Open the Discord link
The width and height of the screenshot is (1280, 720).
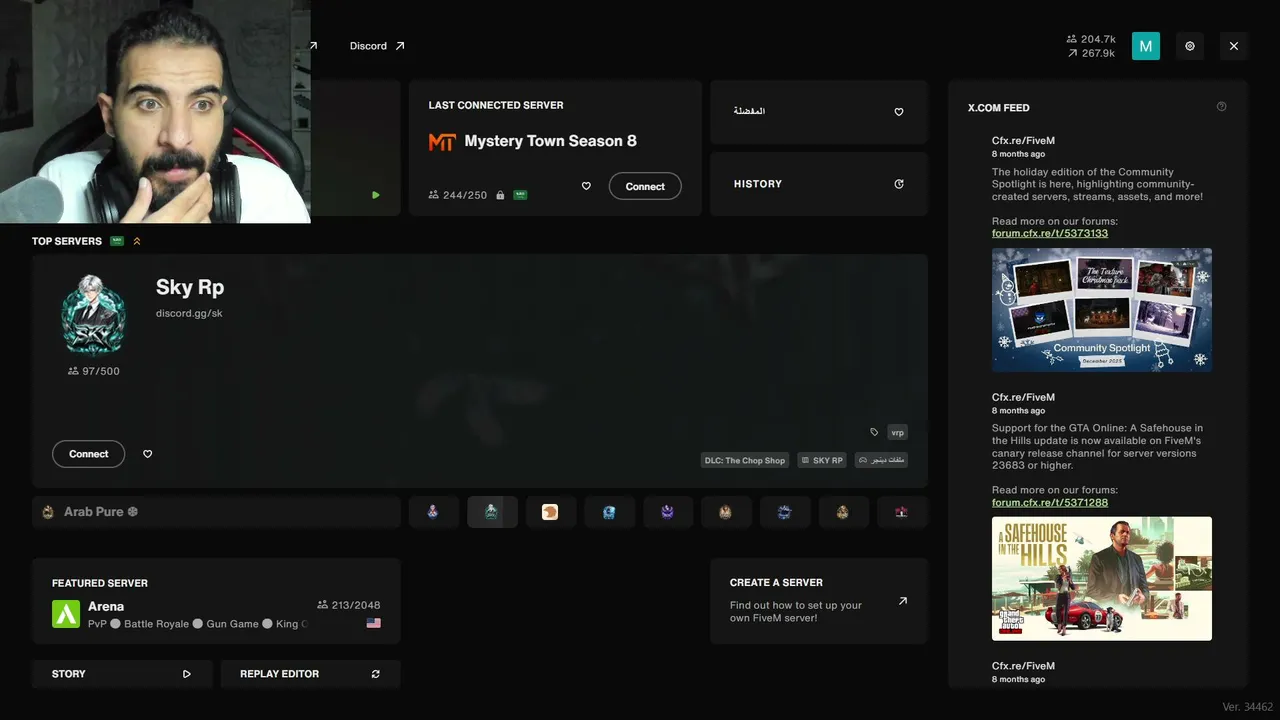tap(368, 46)
